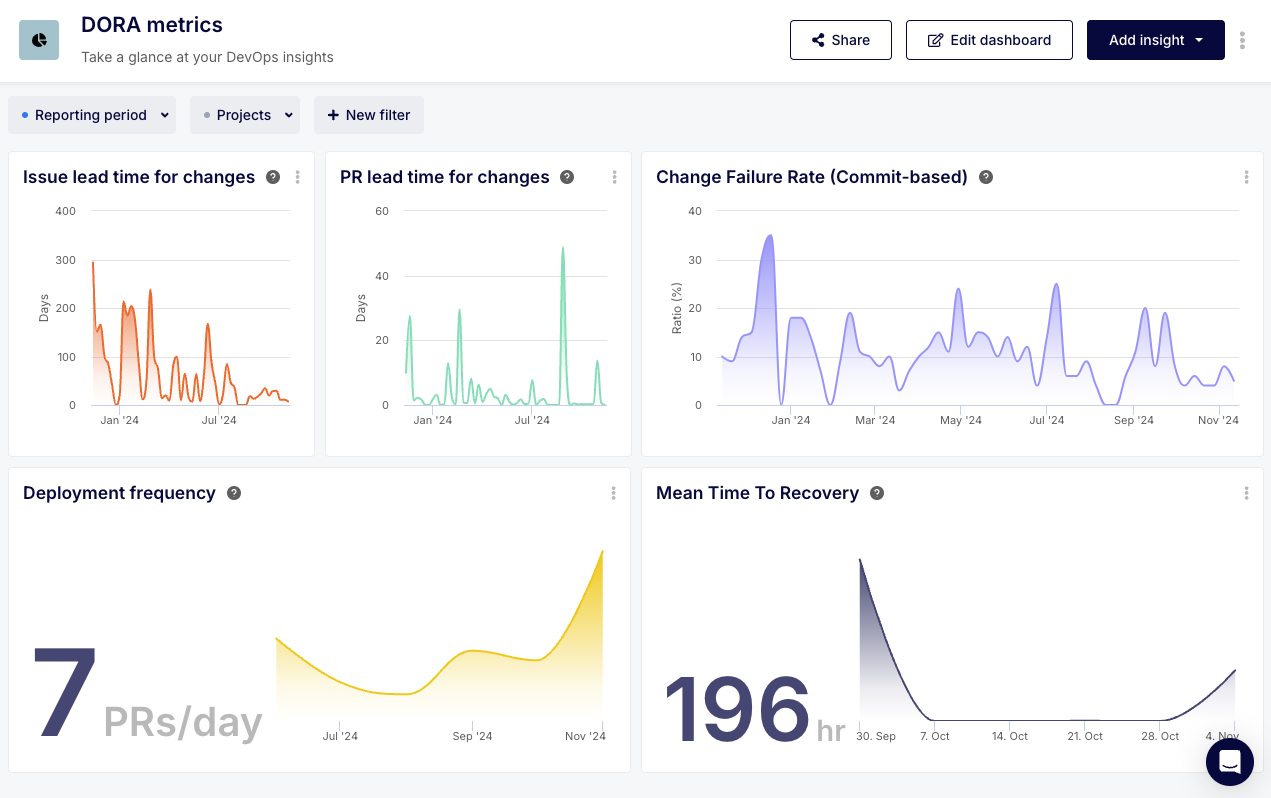This screenshot has width=1271, height=798.
Task: Open the Add insight dropdown
Action: (x=1155, y=40)
